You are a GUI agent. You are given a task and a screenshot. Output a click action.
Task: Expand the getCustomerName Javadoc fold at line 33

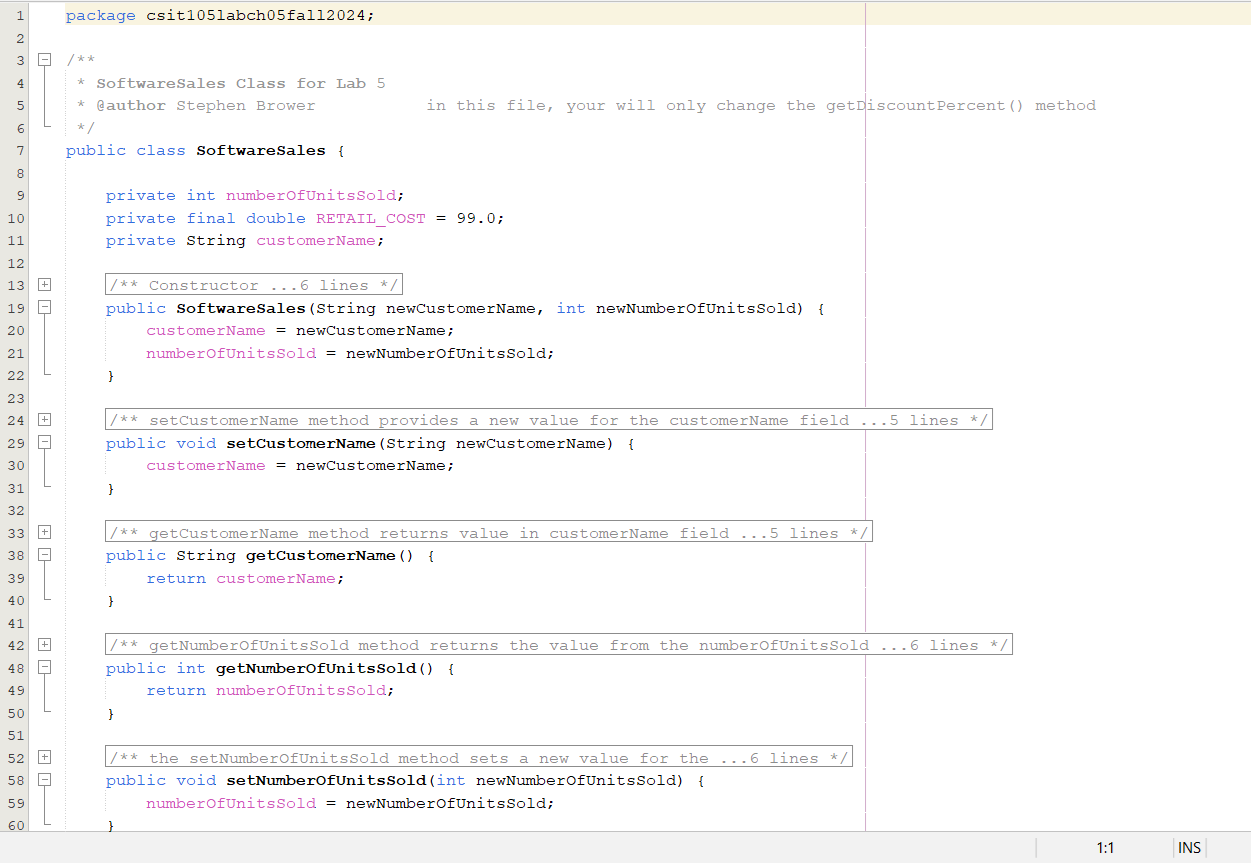point(44,533)
